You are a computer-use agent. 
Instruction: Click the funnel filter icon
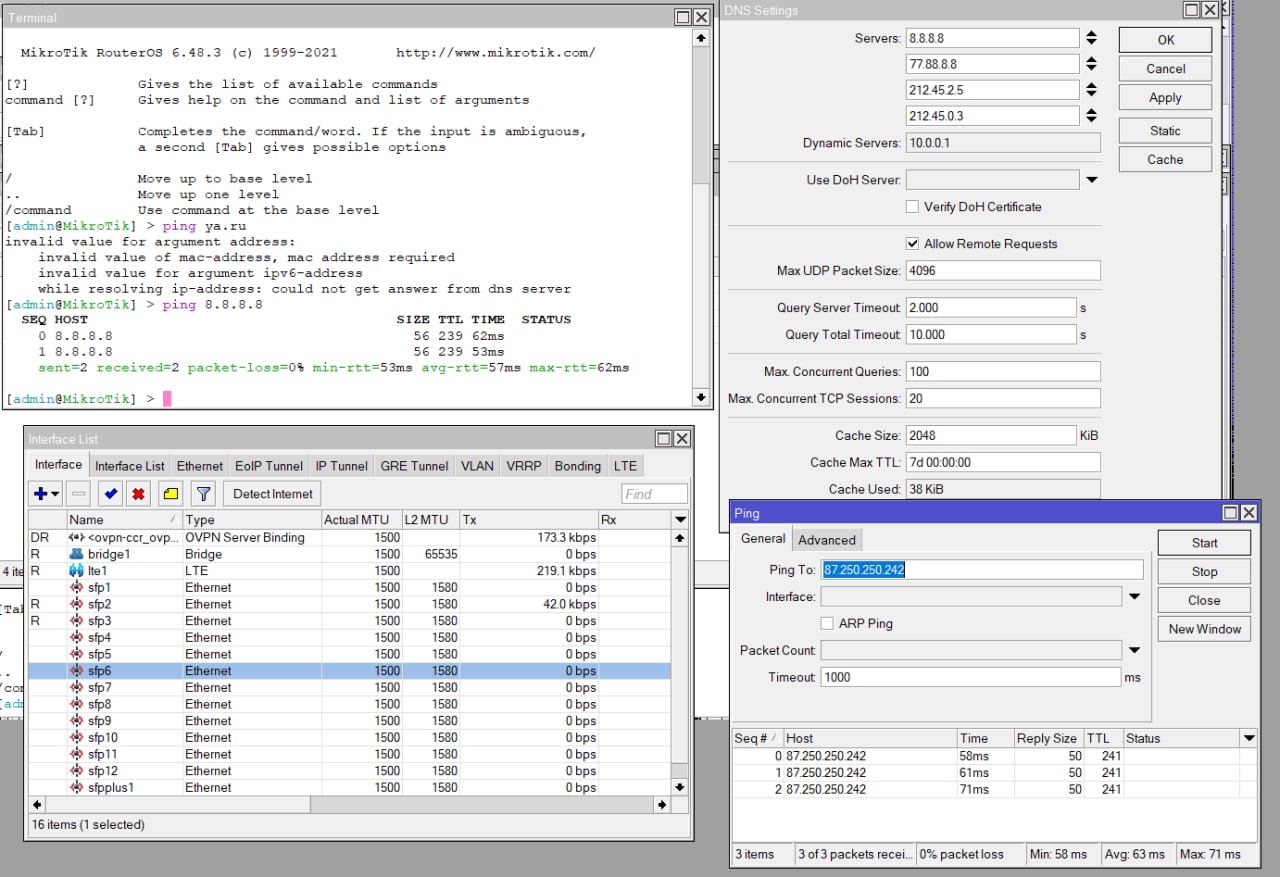[203, 493]
